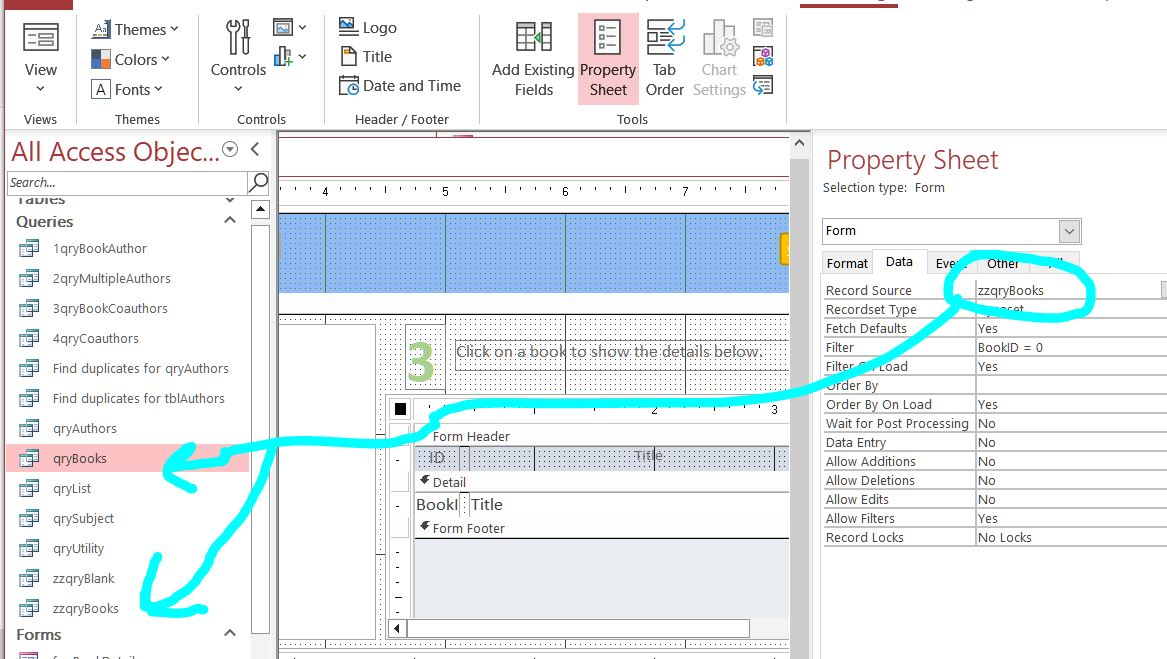Select the Title text box control
Screen dimensions: 1167x659
point(629,505)
